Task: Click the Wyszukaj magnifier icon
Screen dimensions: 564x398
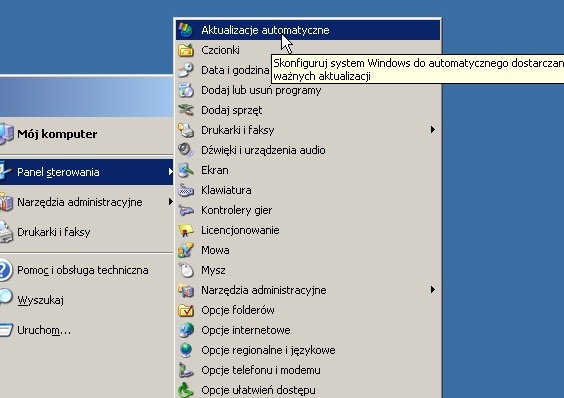Action: 6,298
